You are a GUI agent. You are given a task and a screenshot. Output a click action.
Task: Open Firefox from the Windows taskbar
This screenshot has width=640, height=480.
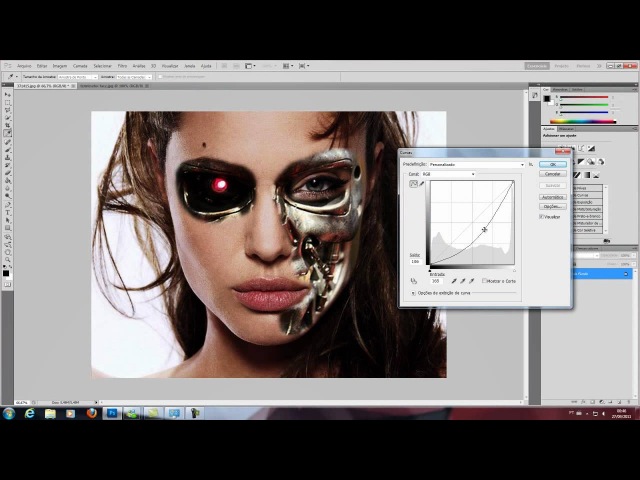[91, 413]
